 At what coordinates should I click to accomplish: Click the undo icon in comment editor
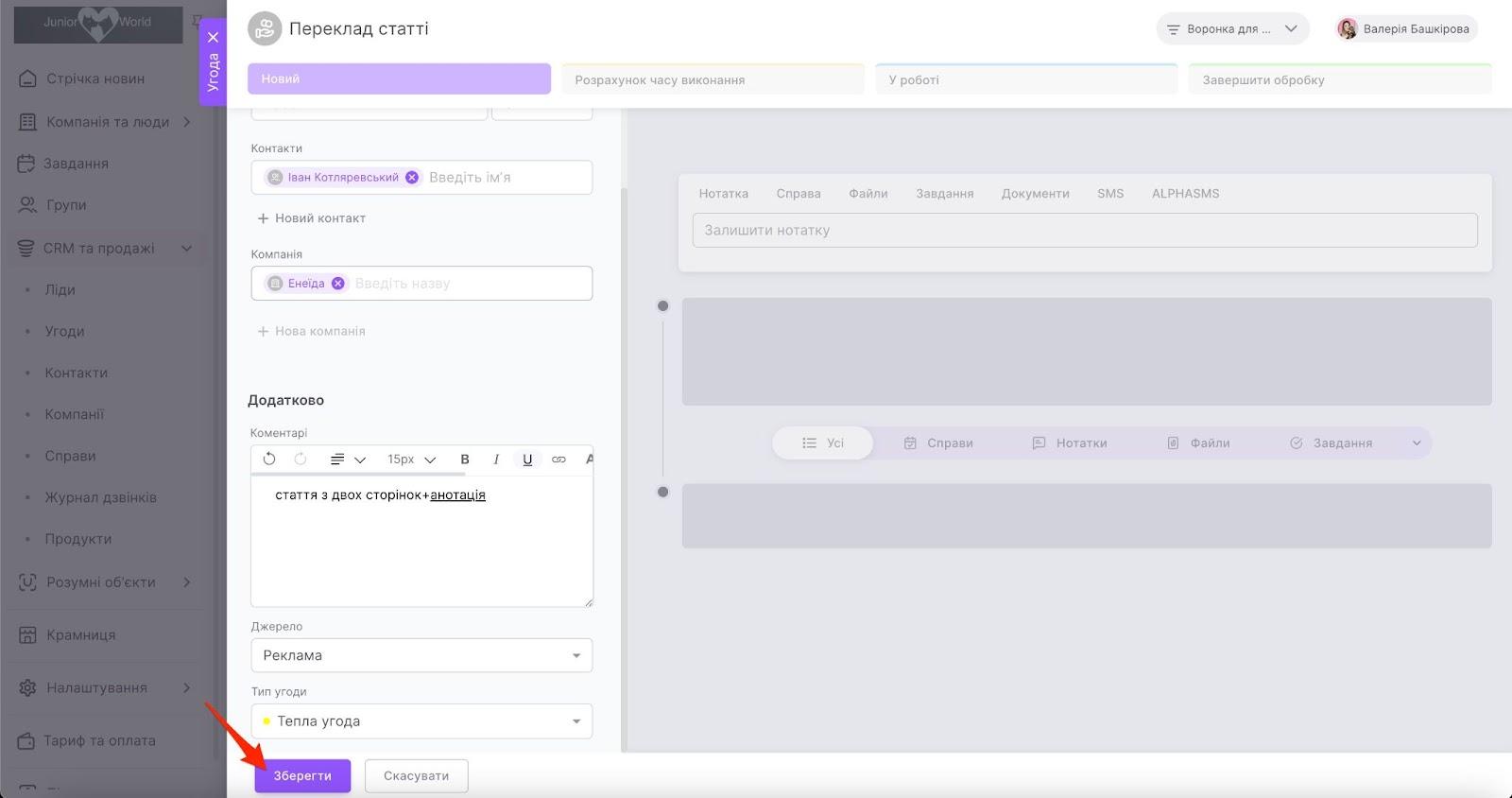269,460
